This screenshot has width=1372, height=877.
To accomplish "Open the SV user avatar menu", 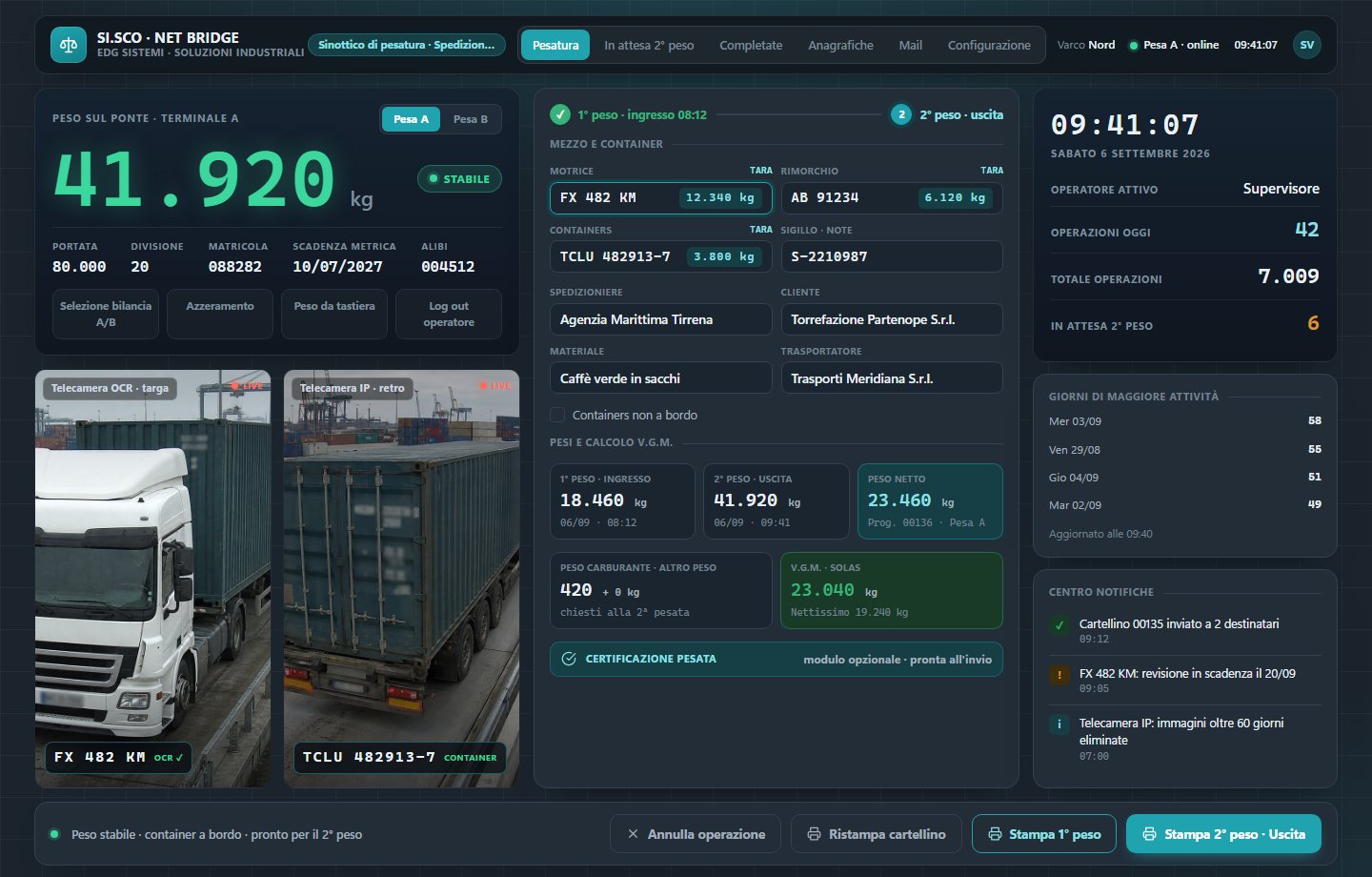I will coord(1307,45).
